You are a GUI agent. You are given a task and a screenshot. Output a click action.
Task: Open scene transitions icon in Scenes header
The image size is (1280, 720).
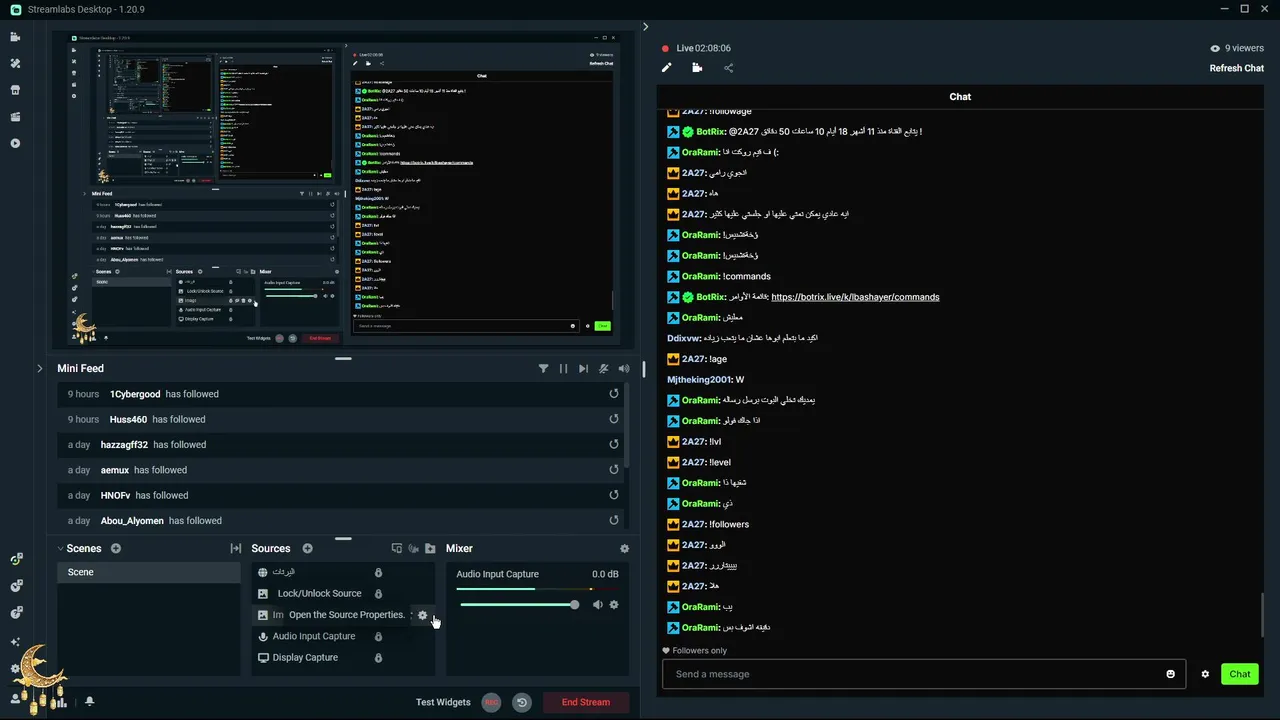(236, 548)
